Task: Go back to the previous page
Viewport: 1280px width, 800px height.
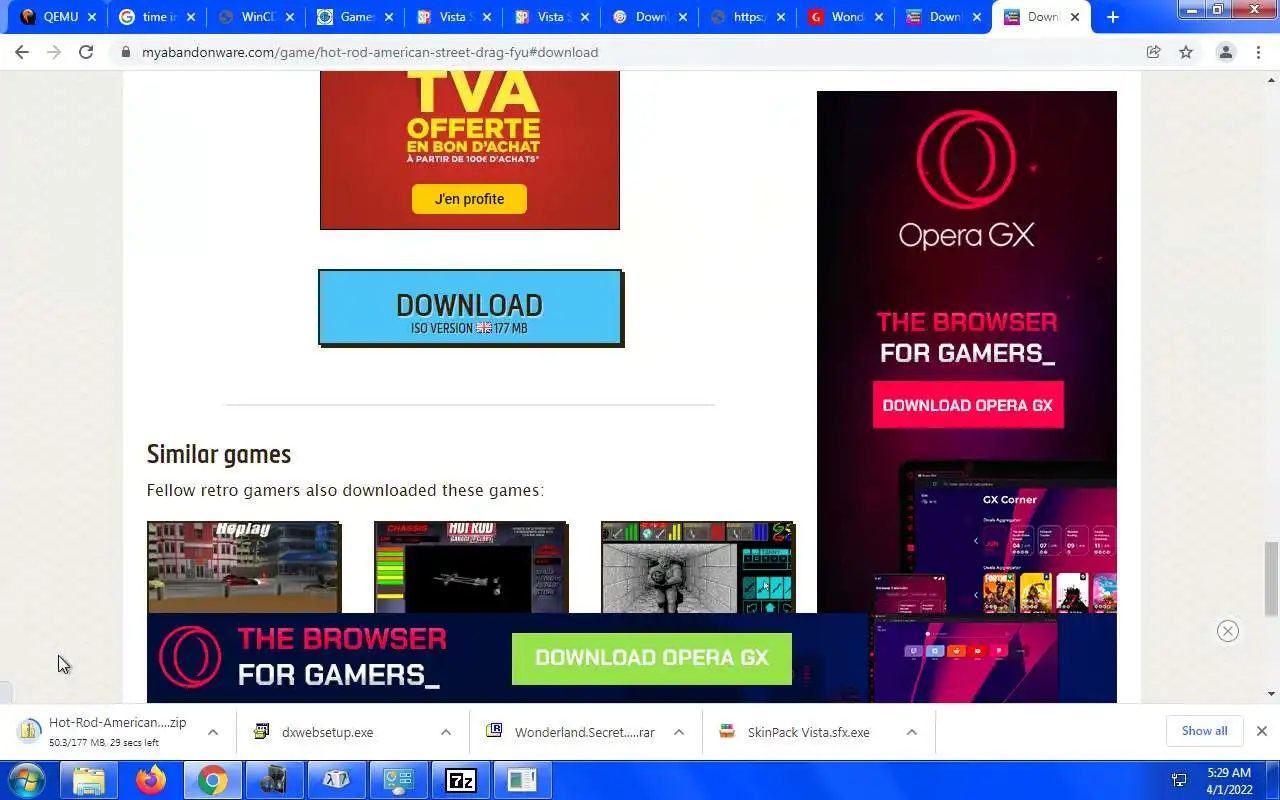Action: (x=22, y=52)
